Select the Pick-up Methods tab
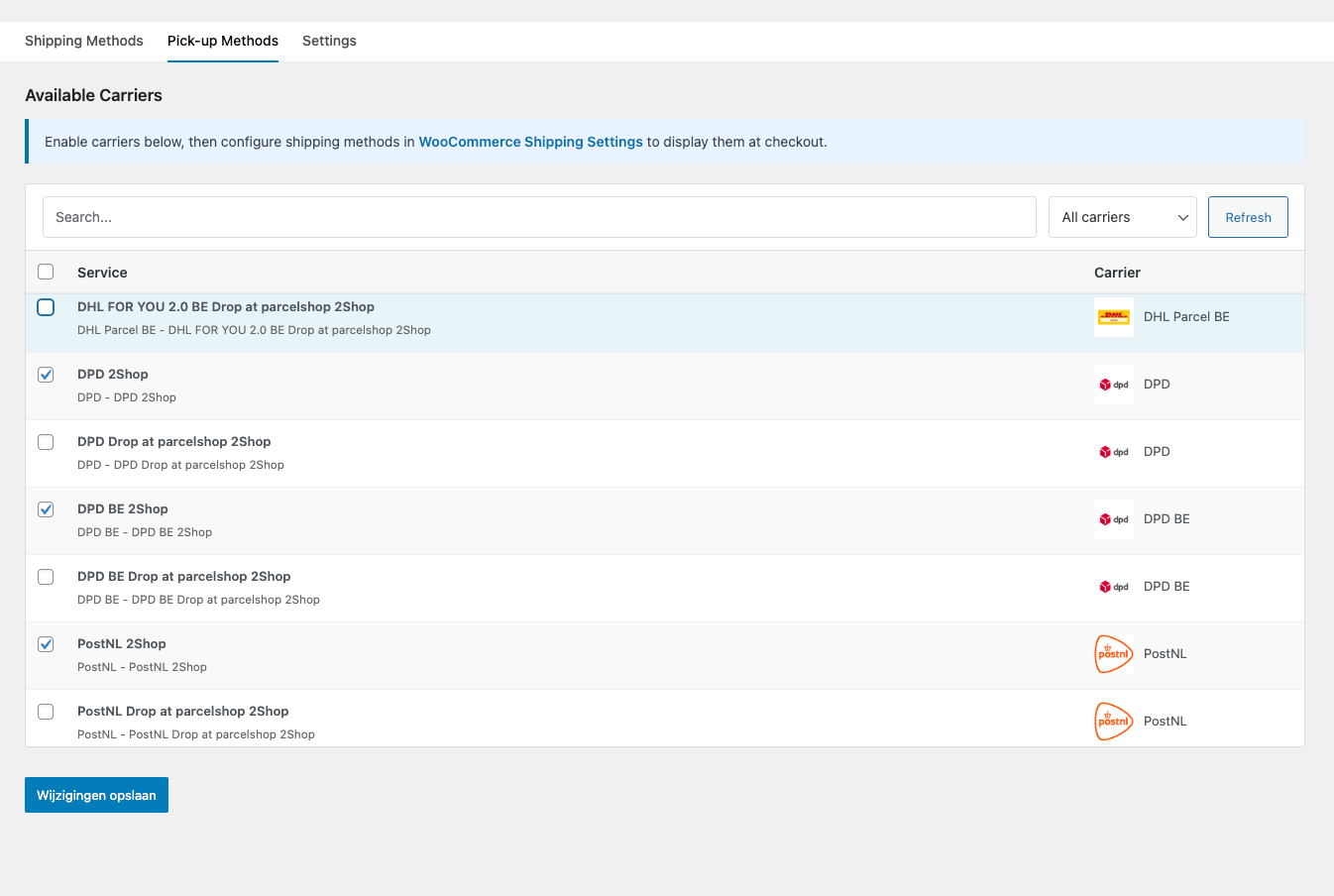The width and height of the screenshot is (1334, 896). click(223, 41)
